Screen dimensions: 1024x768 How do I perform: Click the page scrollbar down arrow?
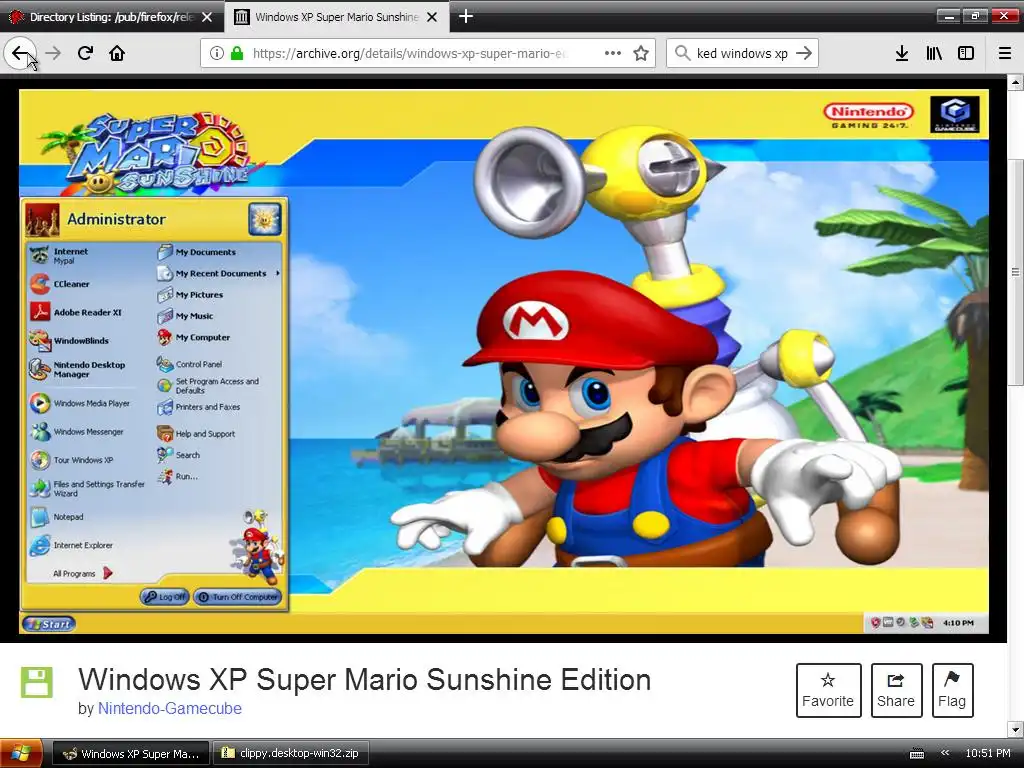click(1015, 729)
